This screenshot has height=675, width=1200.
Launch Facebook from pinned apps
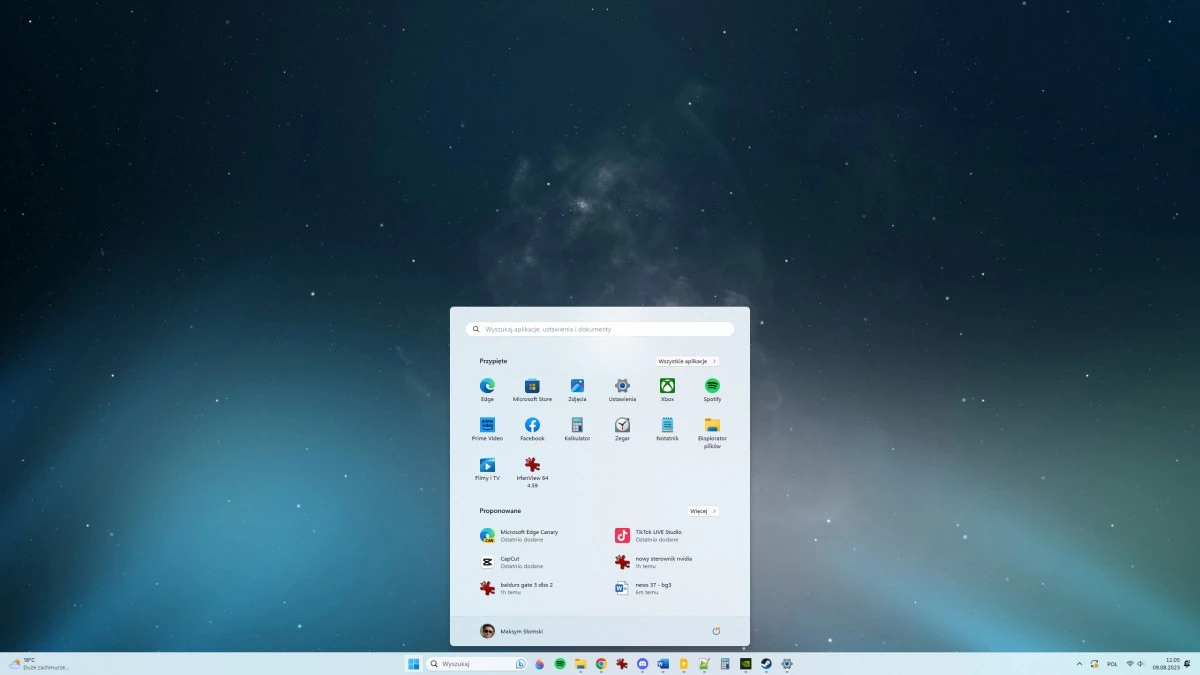(532, 425)
